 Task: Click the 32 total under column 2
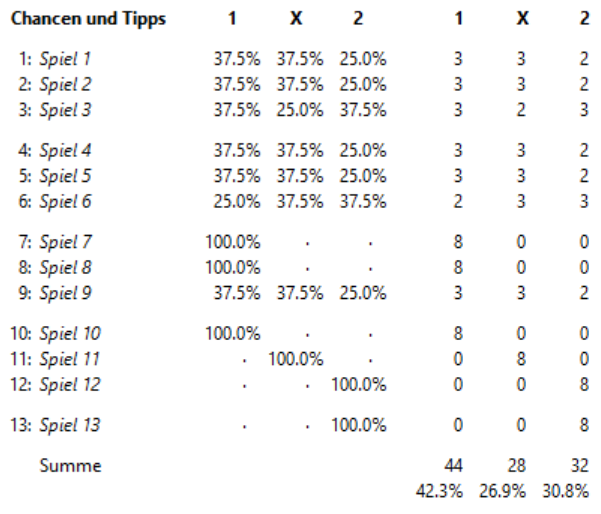click(x=580, y=466)
